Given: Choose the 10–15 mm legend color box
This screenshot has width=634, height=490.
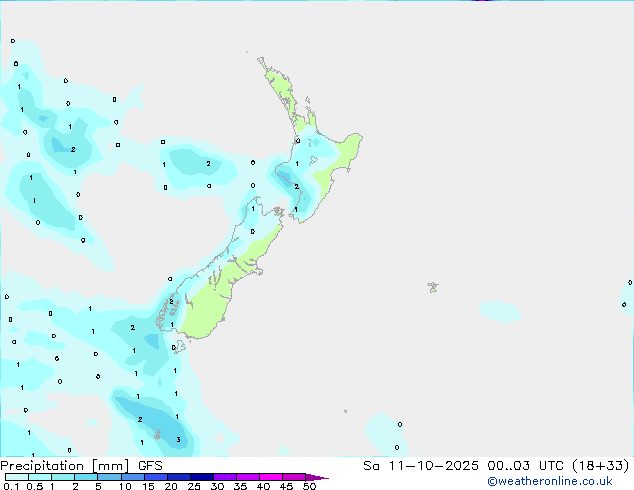Looking at the screenshot, I should (133, 477).
